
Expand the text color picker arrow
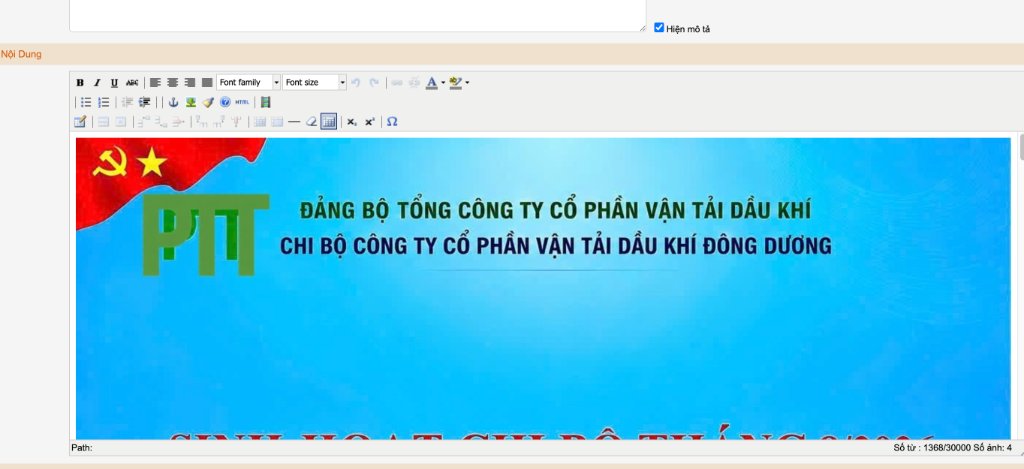click(443, 83)
